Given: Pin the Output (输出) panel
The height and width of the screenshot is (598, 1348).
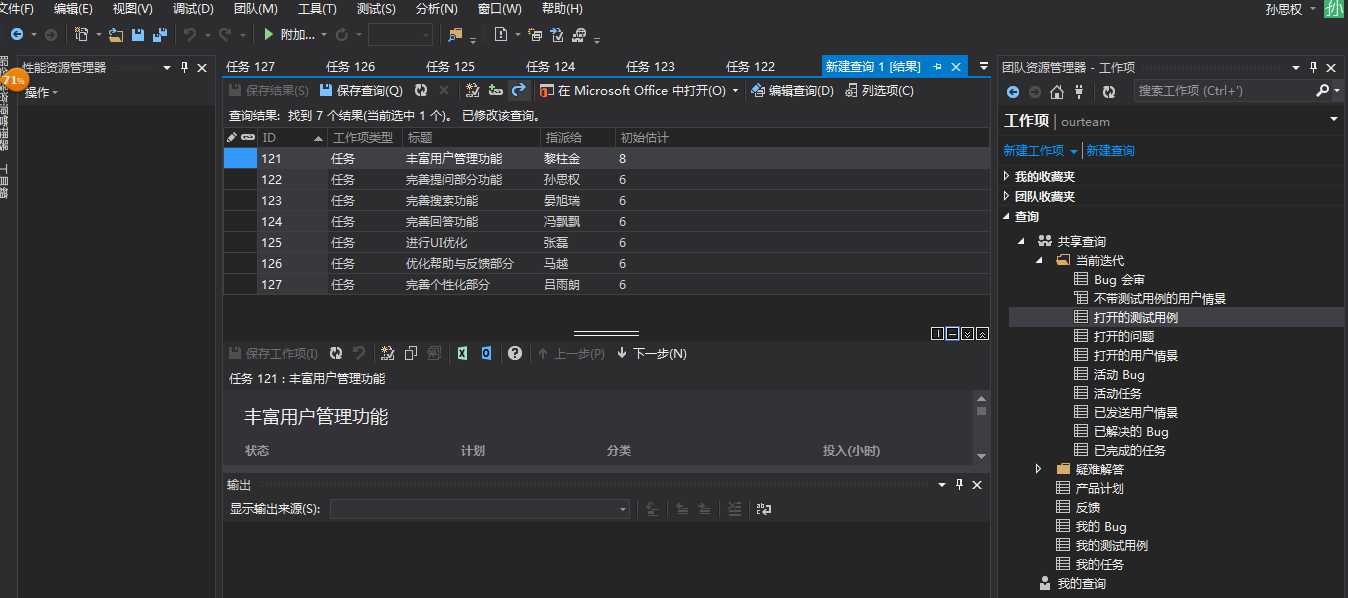Looking at the screenshot, I should 959,484.
